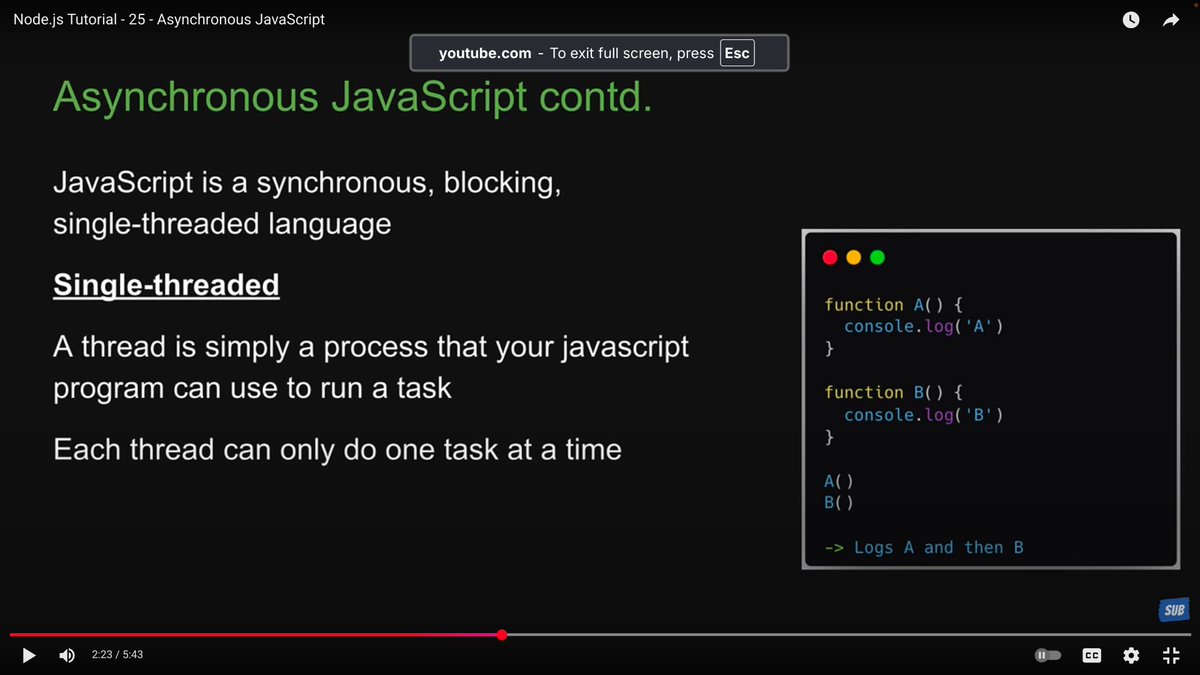Viewport: 1200px width, 675px height.
Task: Click the '-> Logs A and then B' text
Action: (x=923, y=547)
